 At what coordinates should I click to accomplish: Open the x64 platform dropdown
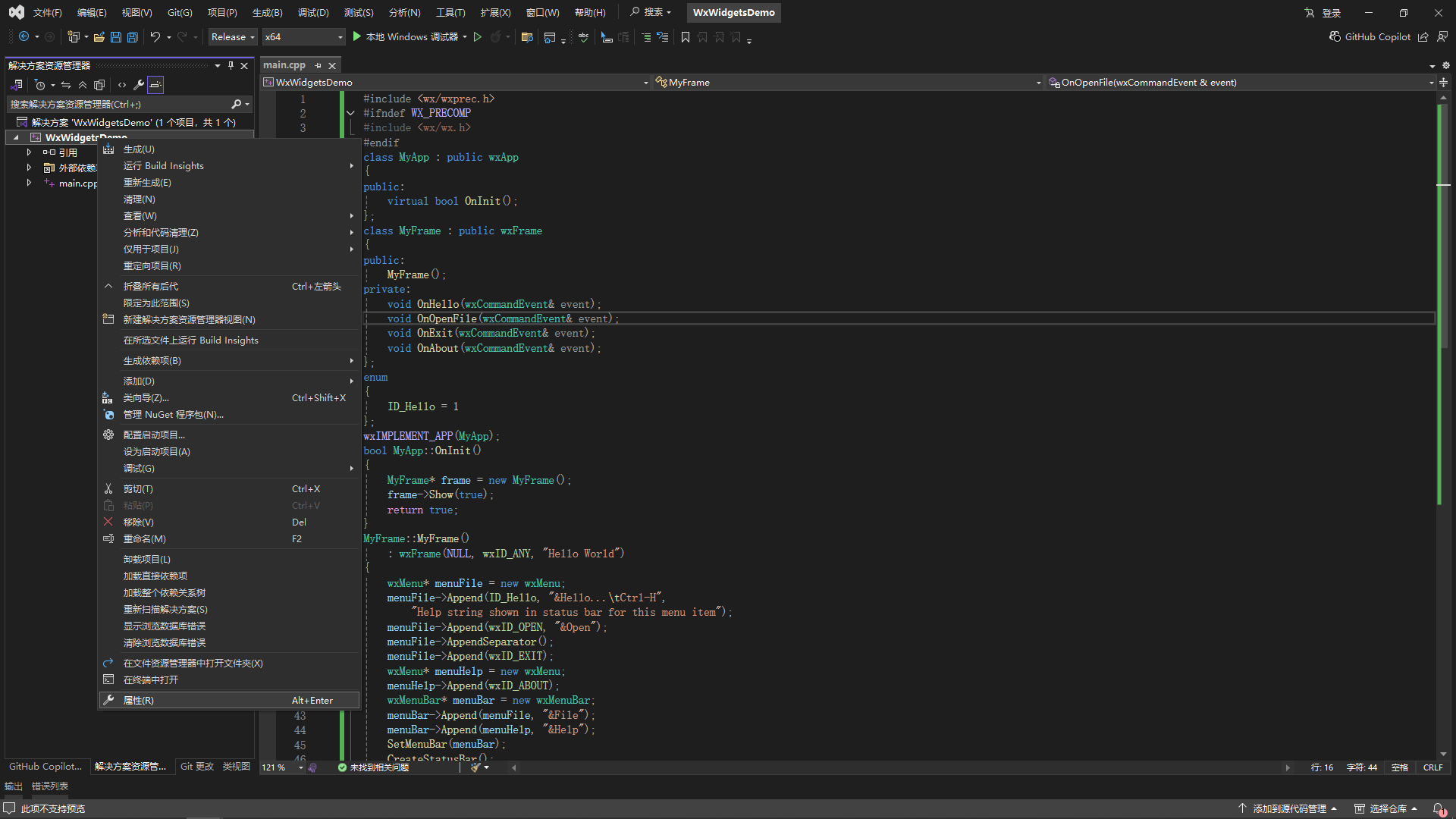303,37
